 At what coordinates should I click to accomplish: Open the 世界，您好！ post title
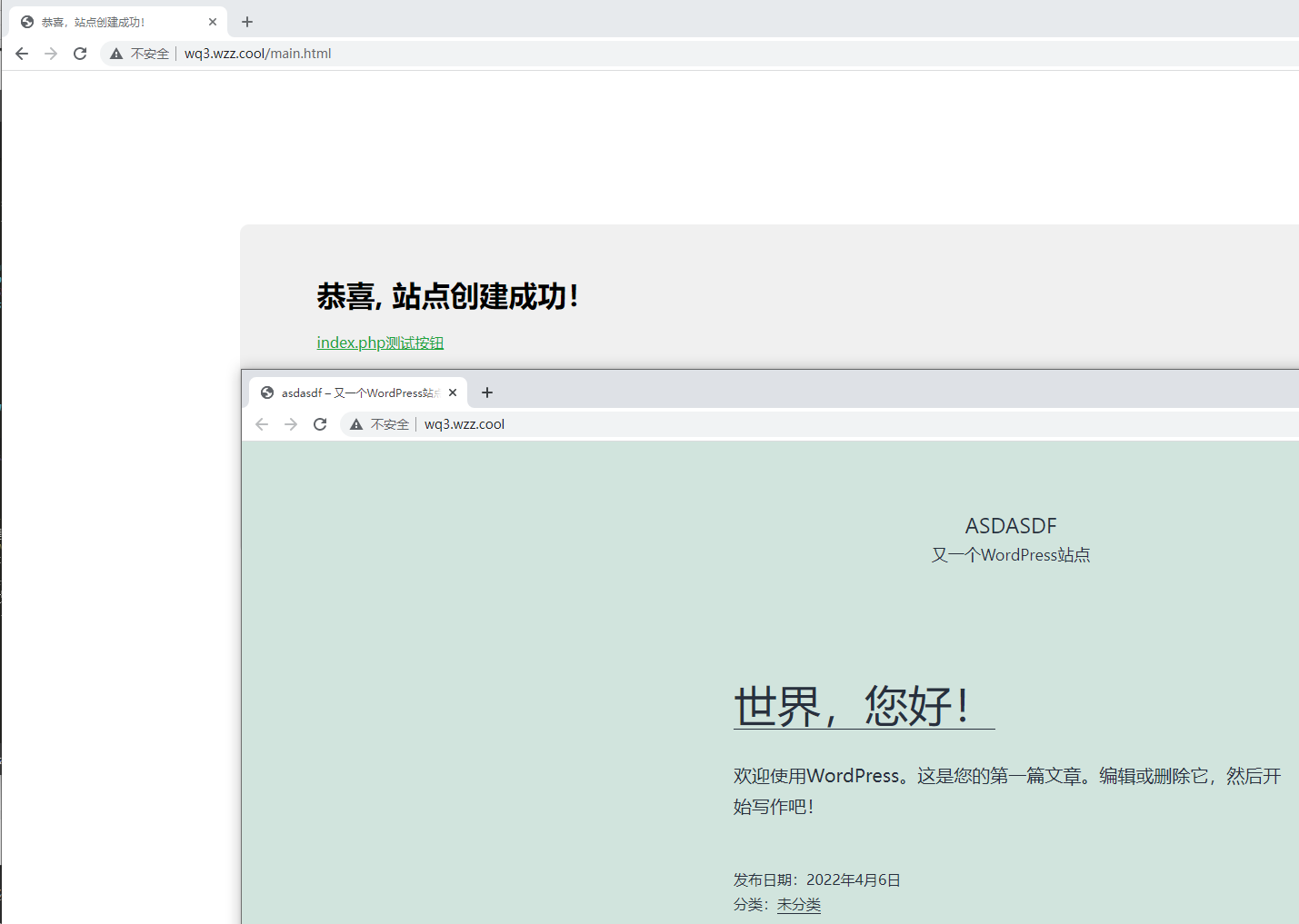[x=864, y=706]
